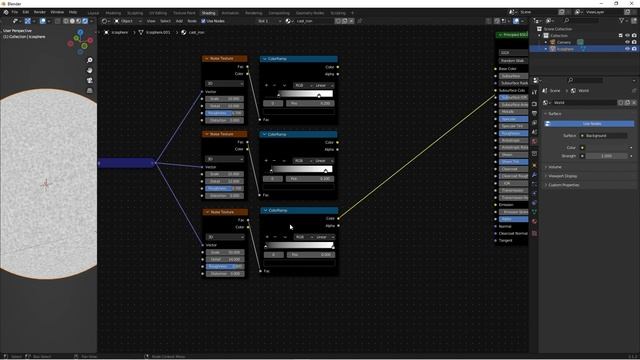Select Scene Collection in outliner
This screenshot has width=640, height=360.
pos(558,29)
